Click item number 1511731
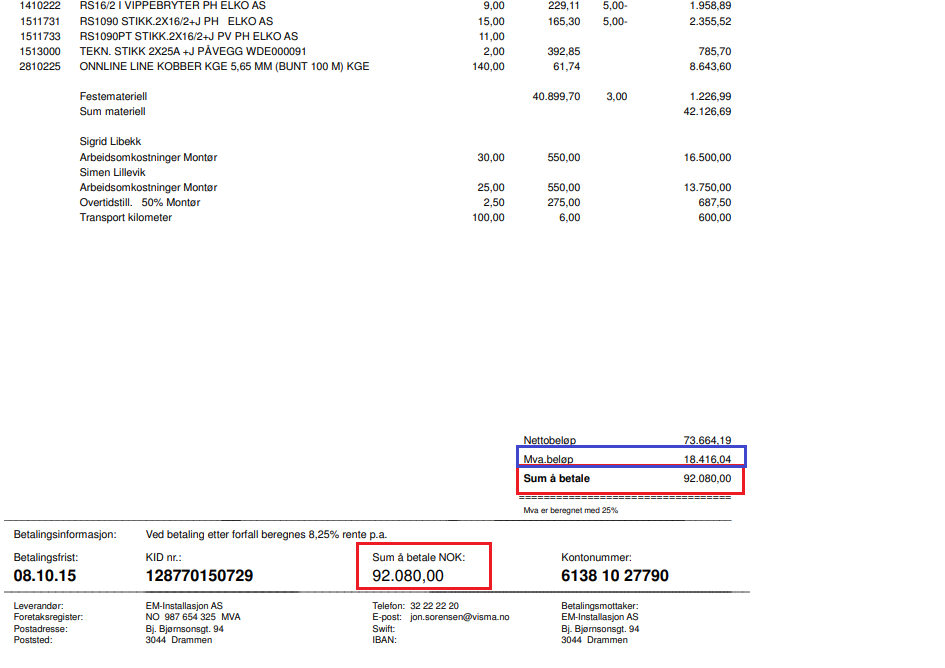945x668 pixels. pyautogui.click(x=40, y=21)
